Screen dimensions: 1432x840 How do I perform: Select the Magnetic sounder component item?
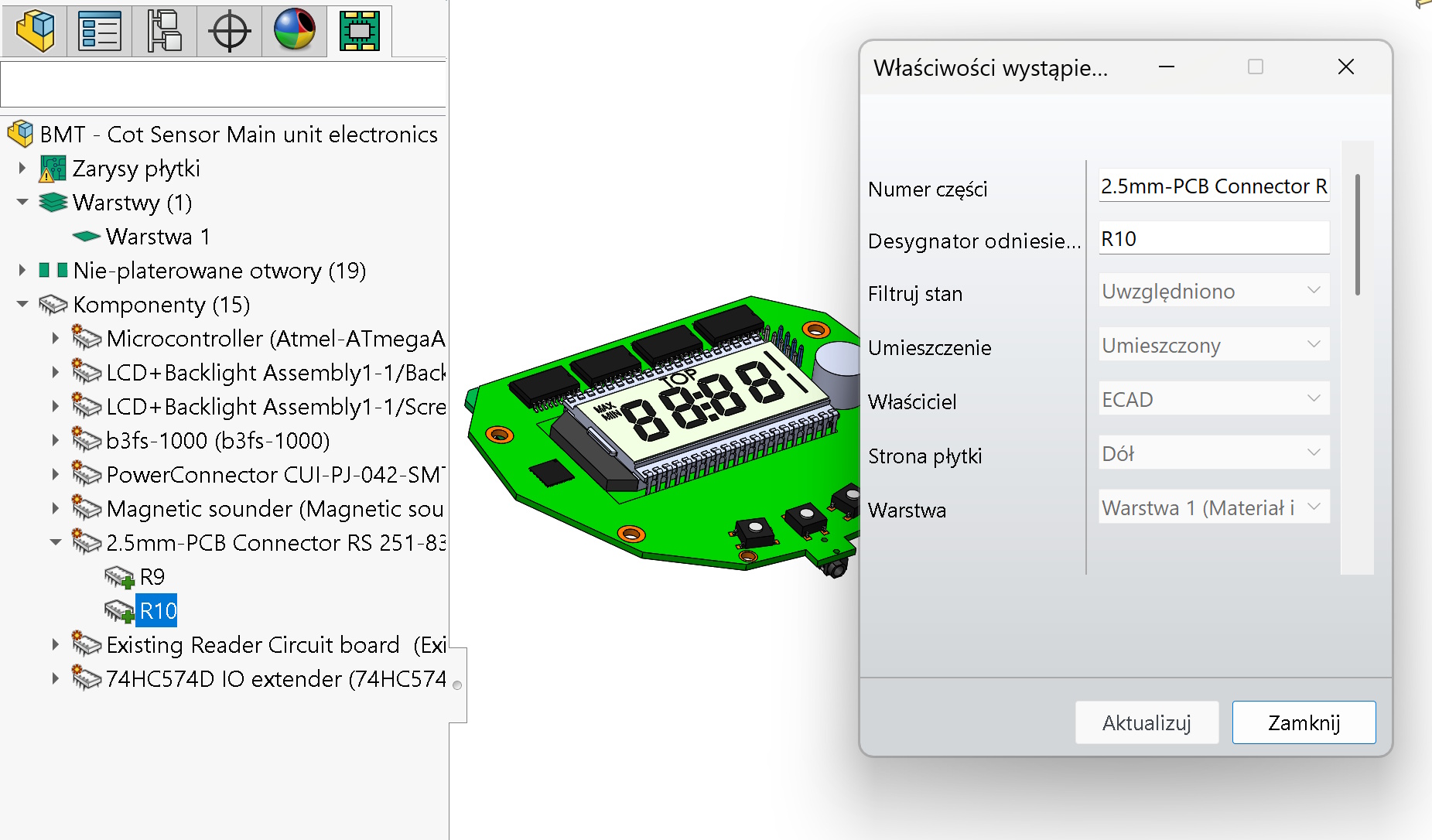coord(275,509)
